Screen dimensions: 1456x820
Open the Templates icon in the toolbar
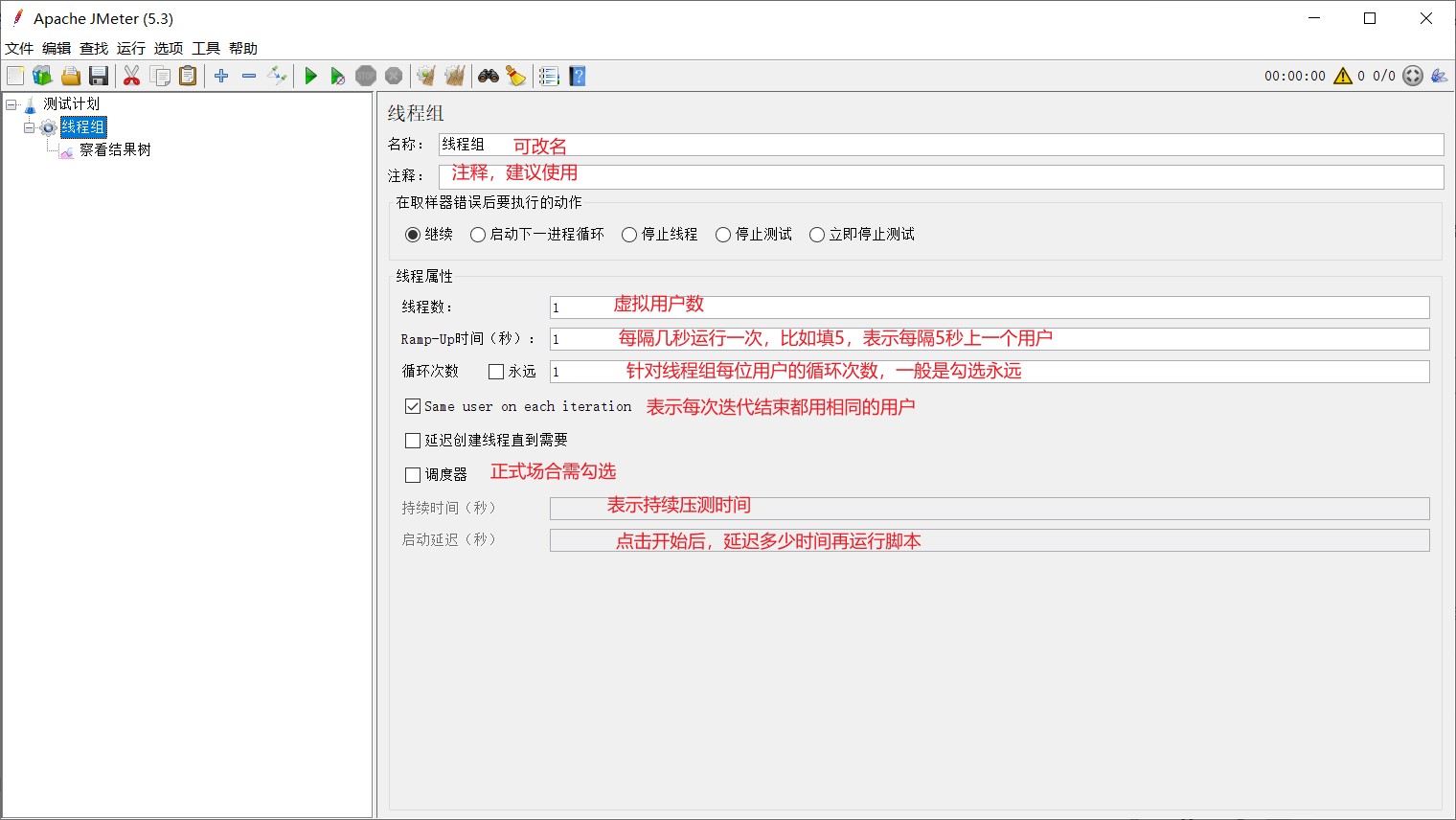[x=42, y=76]
